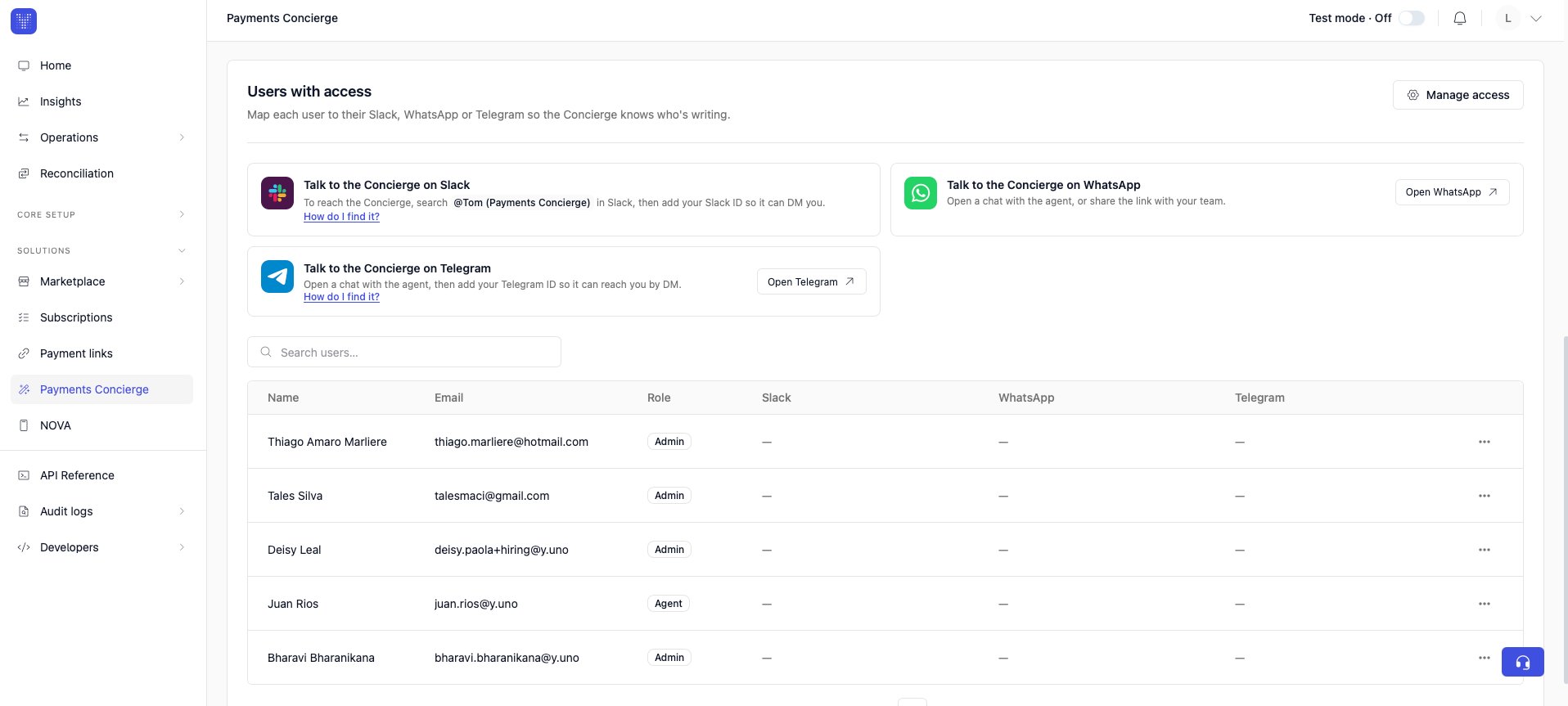Open NOVA from sidebar

tap(101, 425)
